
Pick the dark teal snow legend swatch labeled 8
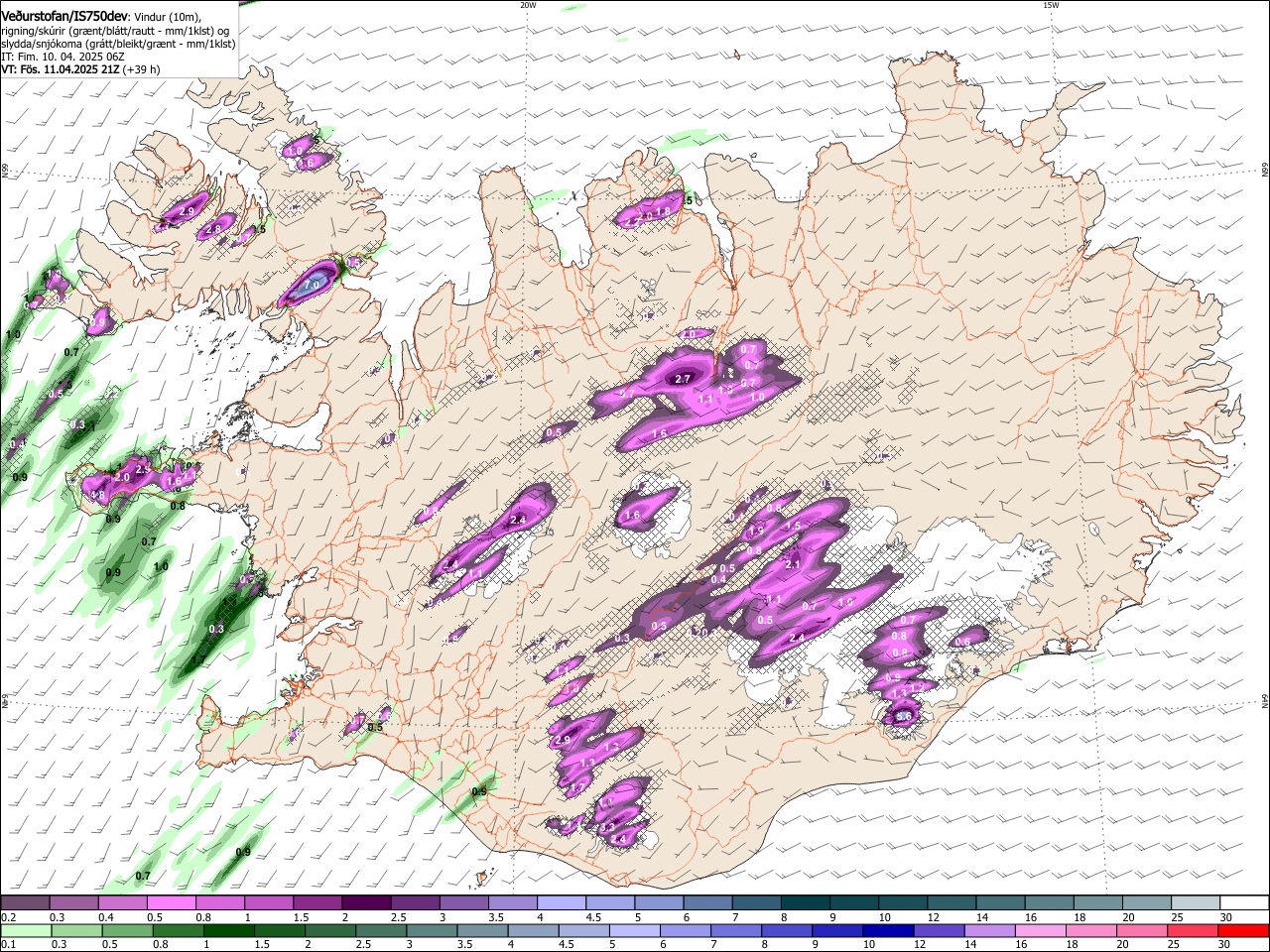point(804,903)
